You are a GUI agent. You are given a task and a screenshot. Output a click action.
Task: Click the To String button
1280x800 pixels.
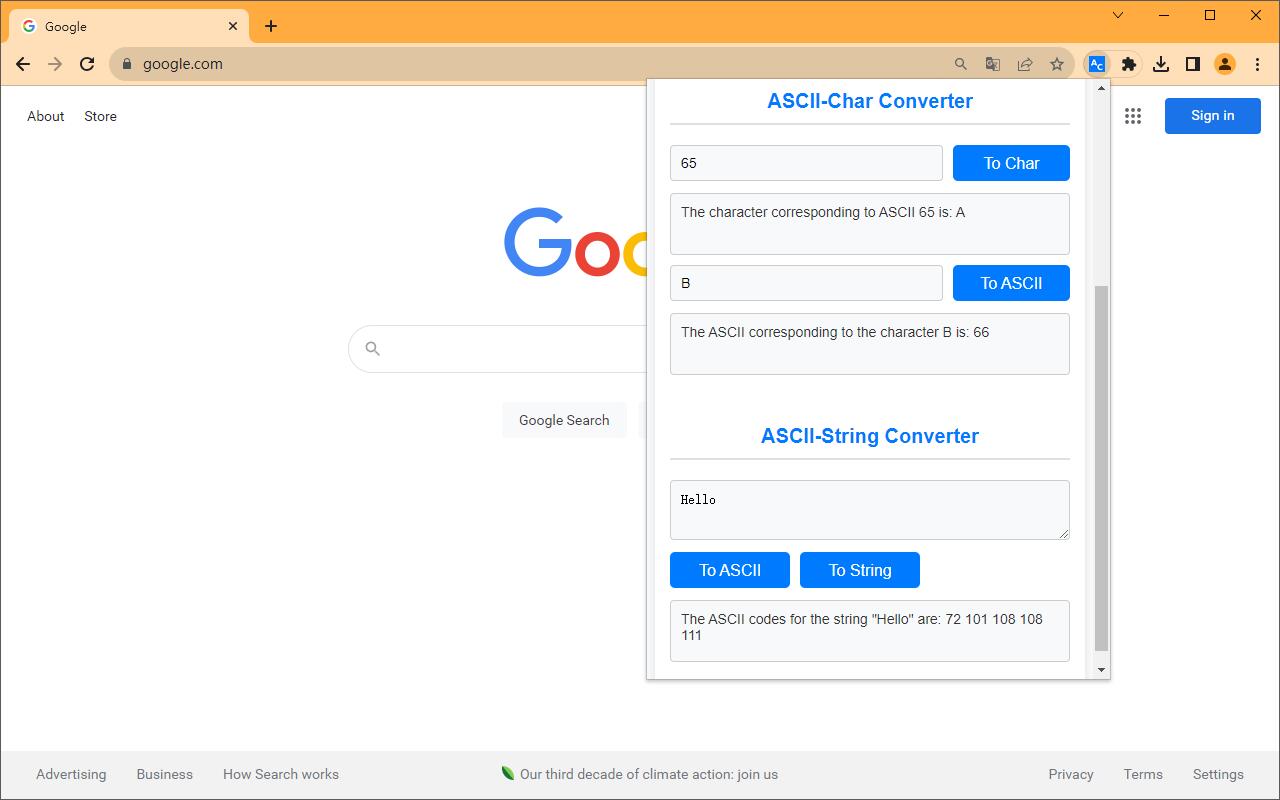pos(859,570)
